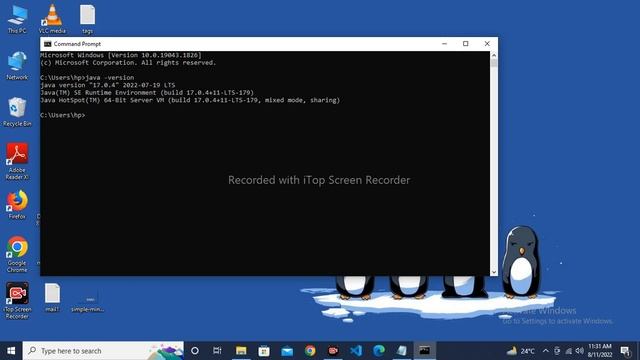Open the Mail app on taskbar
This screenshot has width=640, height=360.
point(287,351)
